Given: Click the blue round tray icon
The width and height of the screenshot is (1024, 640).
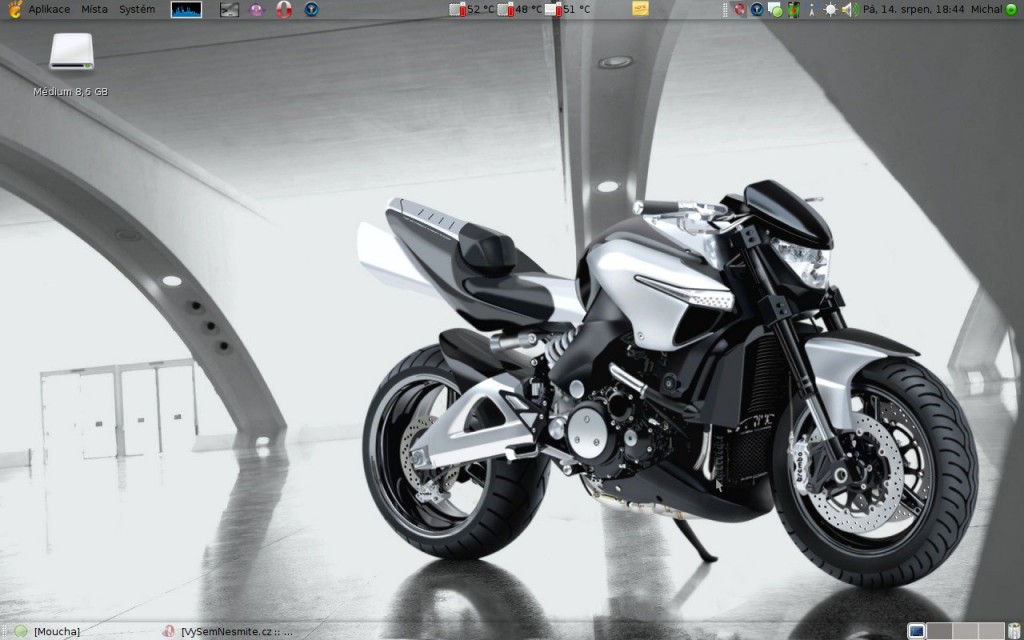Looking at the screenshot, I should [757, 9].
